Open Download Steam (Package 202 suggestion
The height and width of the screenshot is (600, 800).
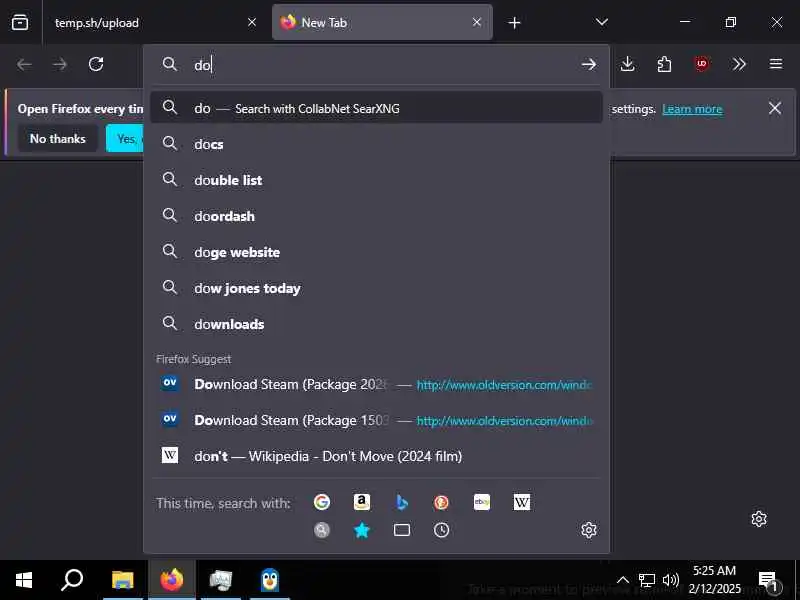[377, 384]
